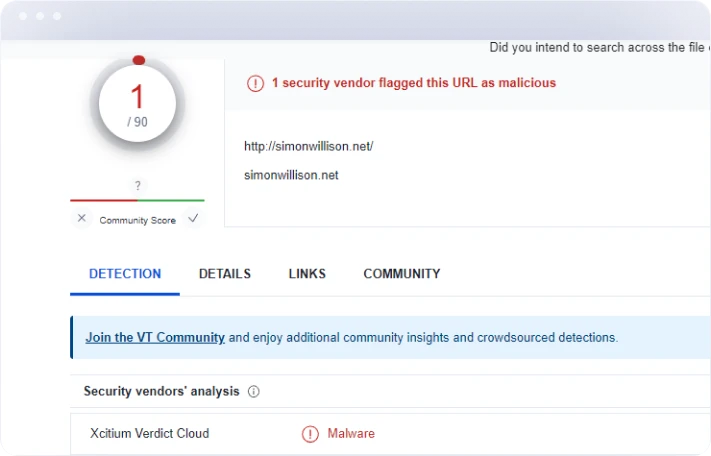
Task: Select the LINKS tab
Action: [307, 274]
